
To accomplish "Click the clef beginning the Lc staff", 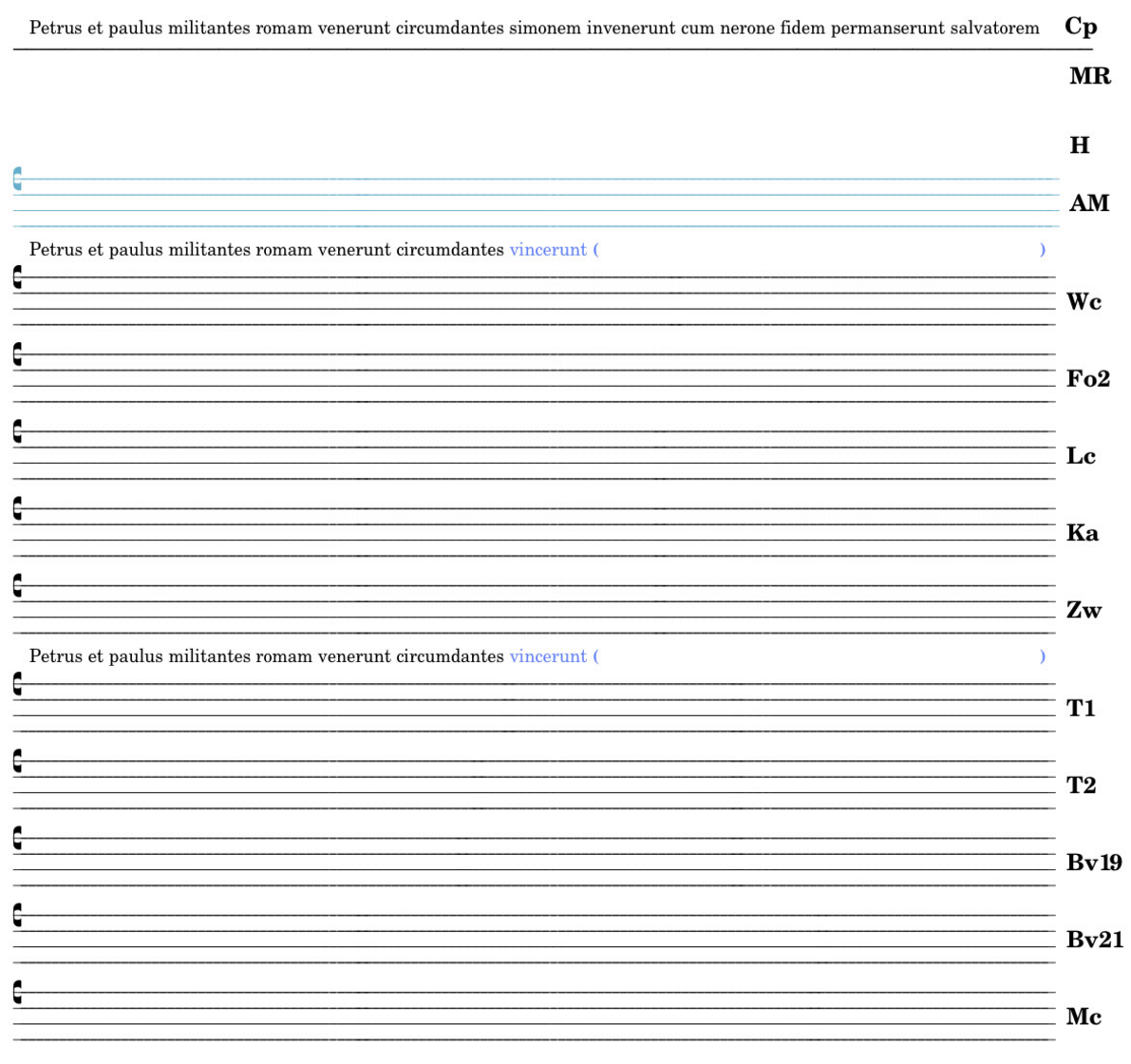I will pos(17,431).
